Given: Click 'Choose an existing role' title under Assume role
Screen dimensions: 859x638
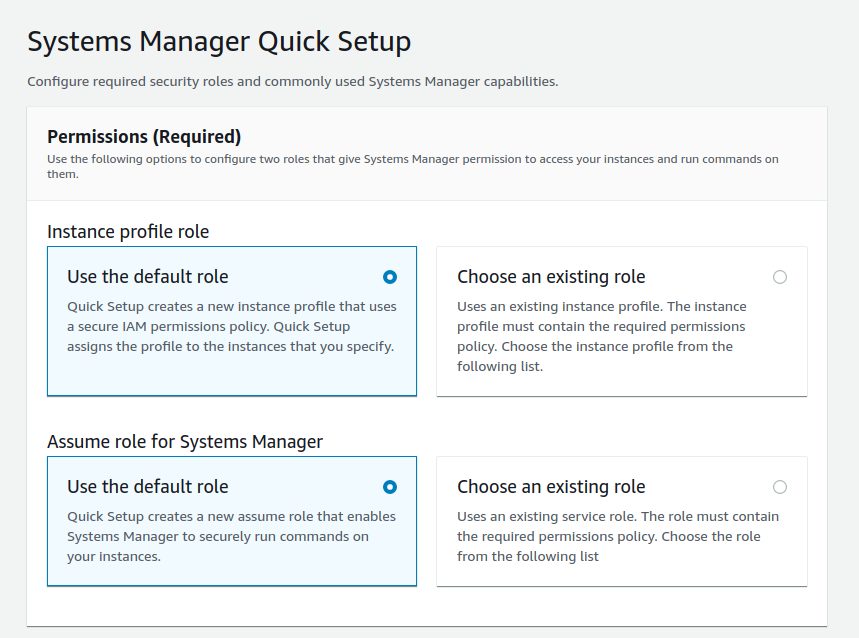Looking at the screenshot, I should 551,486.
